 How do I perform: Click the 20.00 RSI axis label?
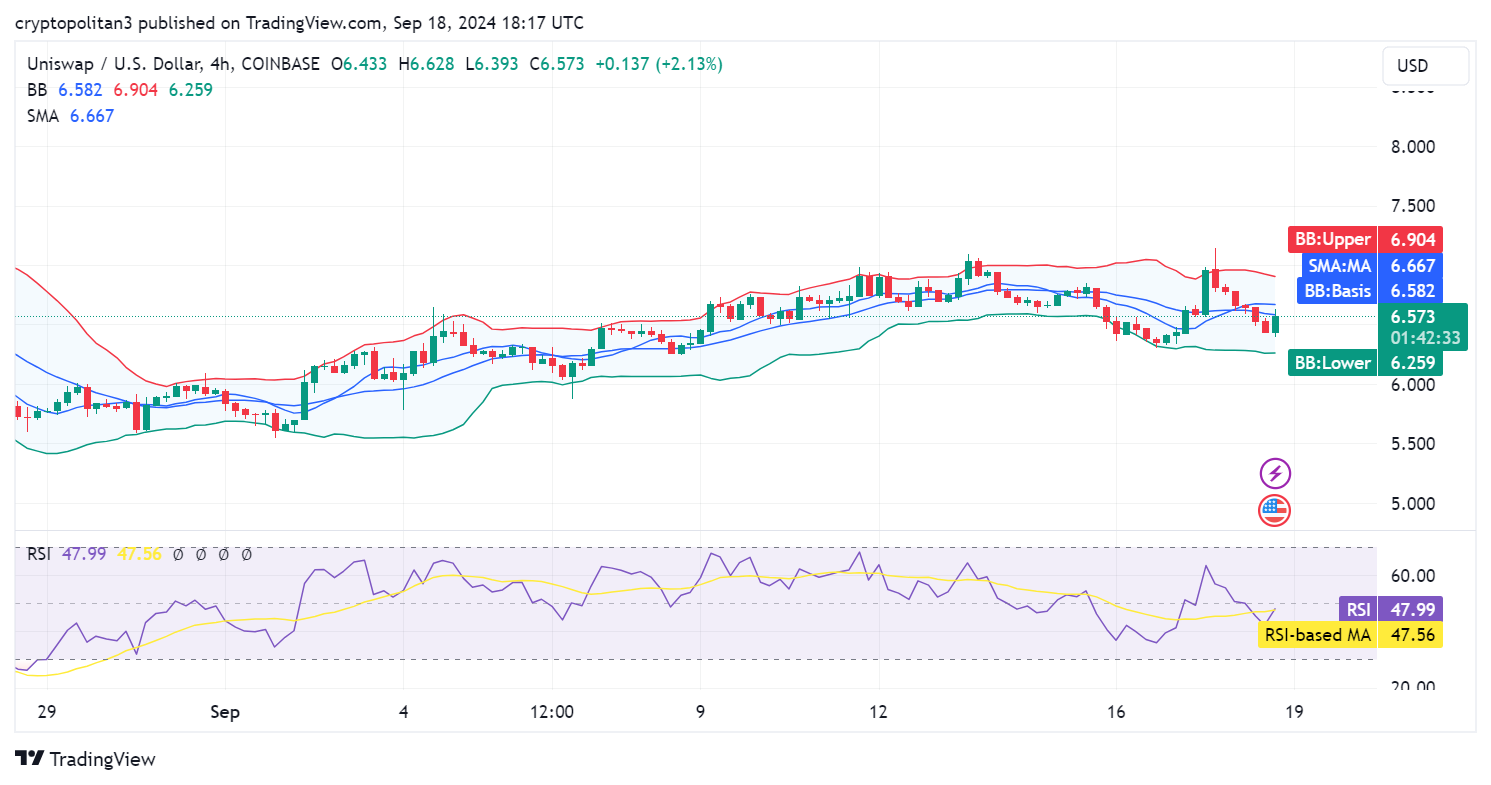coord(1413,687)
